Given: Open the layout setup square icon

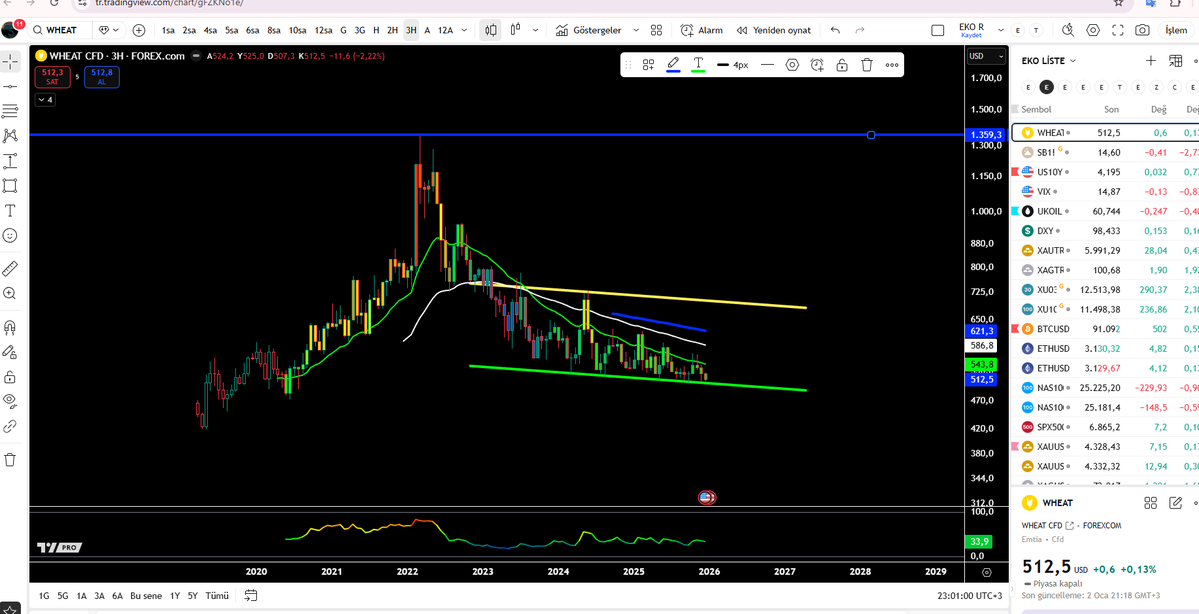Looking at the screenshot, I should point(937,31).
